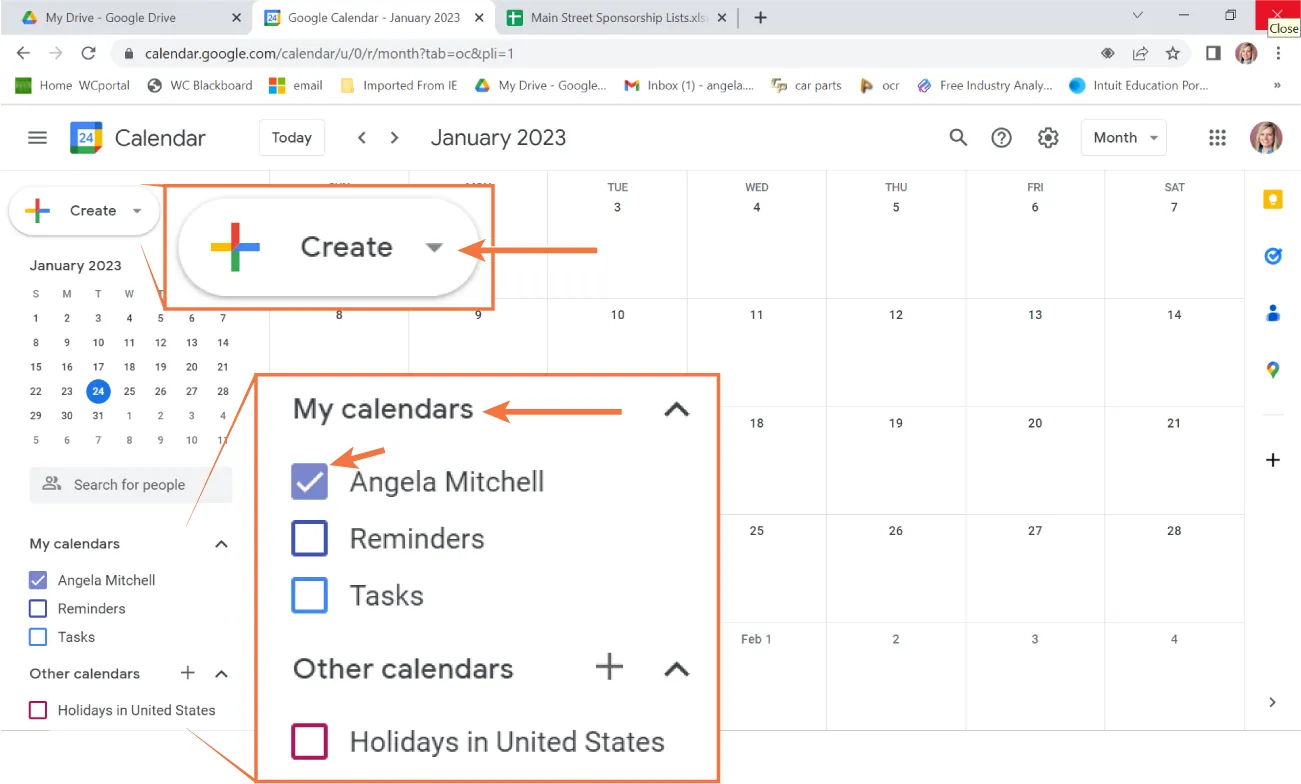The width and height of the screenshot is (1301, 784).
Task: Click the Search for people field
Action: (x=130, y=485)
